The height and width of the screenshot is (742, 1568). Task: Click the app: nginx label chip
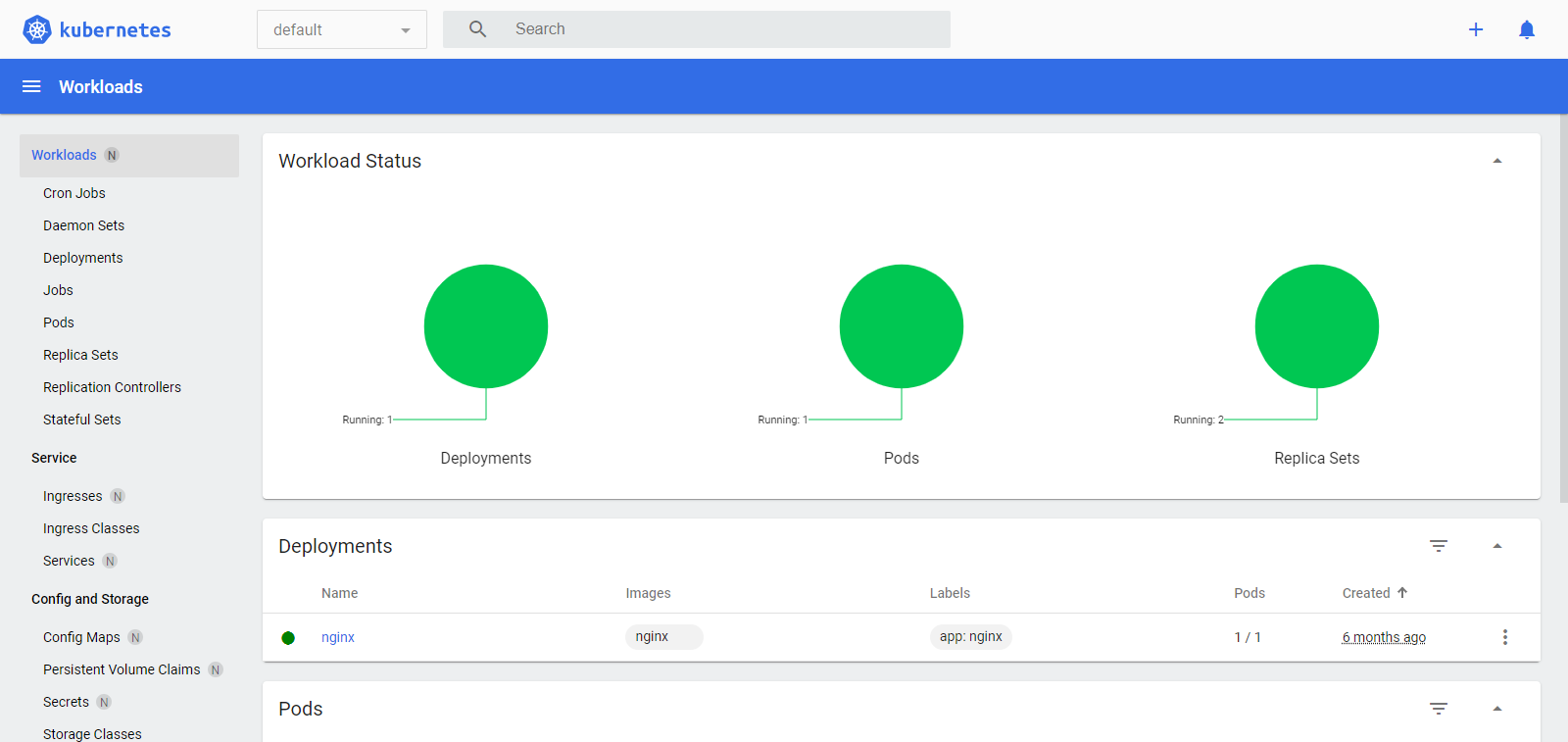click(970, 637)
